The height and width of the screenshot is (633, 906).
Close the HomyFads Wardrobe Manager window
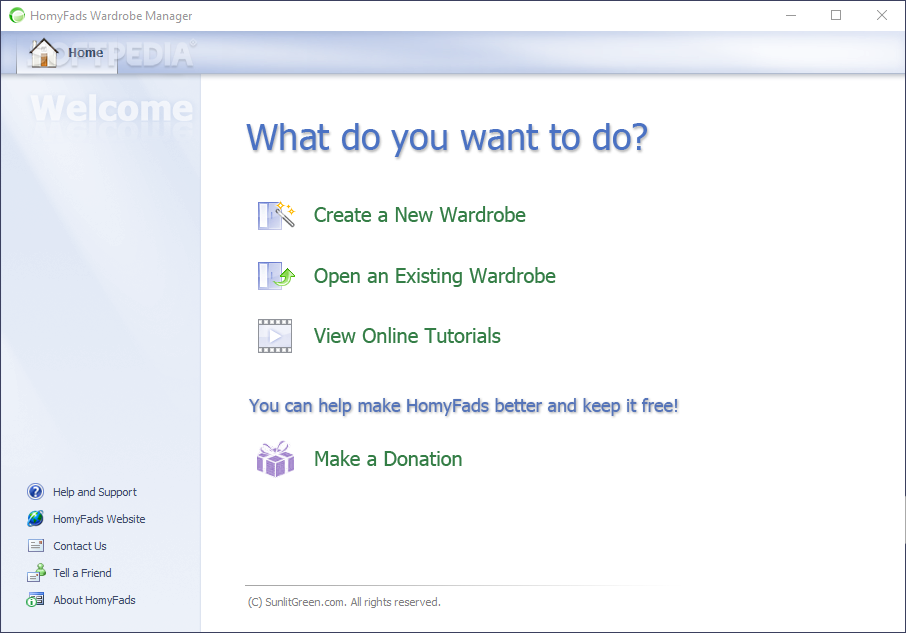[882, 16]
